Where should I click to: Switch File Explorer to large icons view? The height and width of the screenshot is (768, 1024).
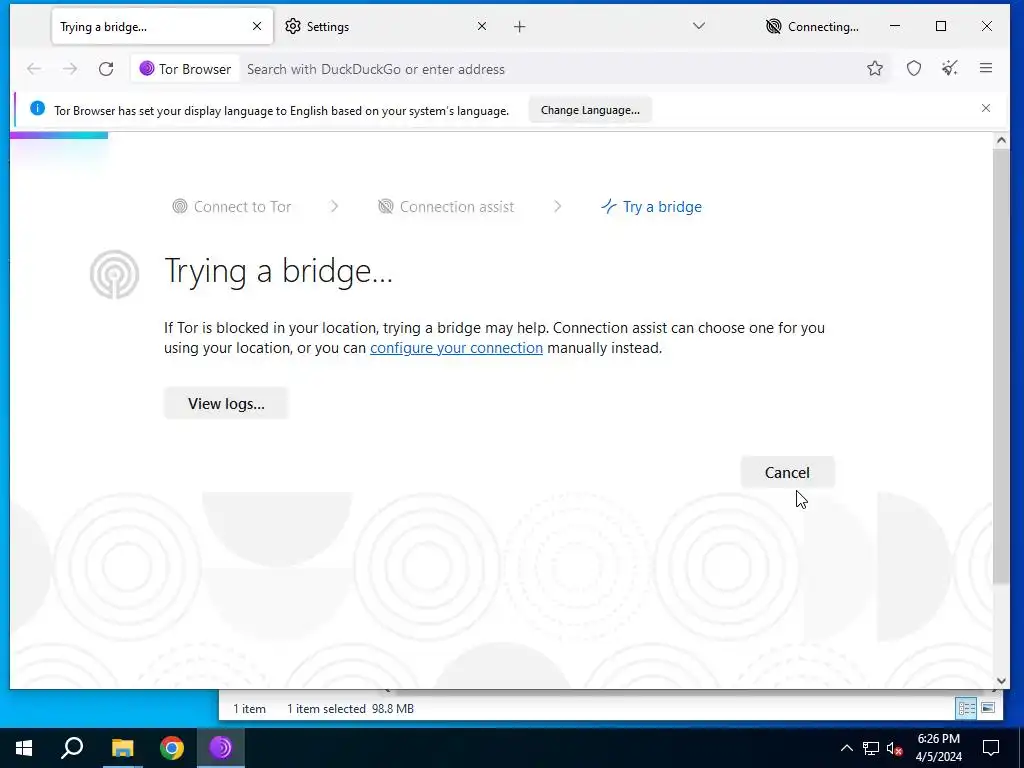988,708
